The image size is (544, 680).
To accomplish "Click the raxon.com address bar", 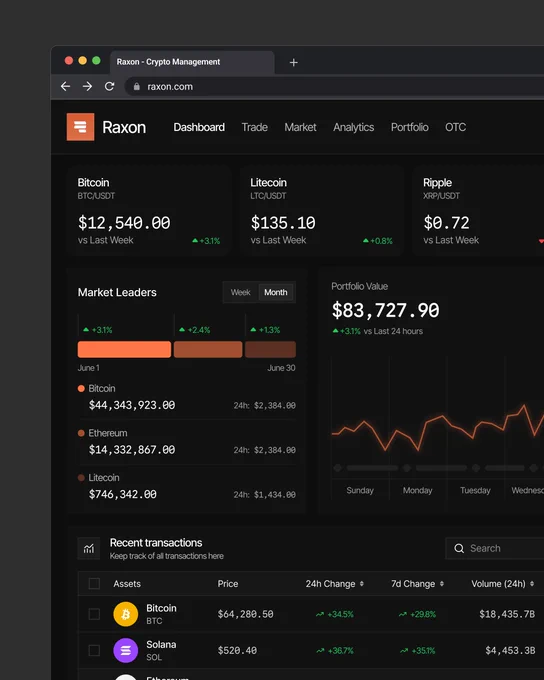I will click(x=334, y=86).
